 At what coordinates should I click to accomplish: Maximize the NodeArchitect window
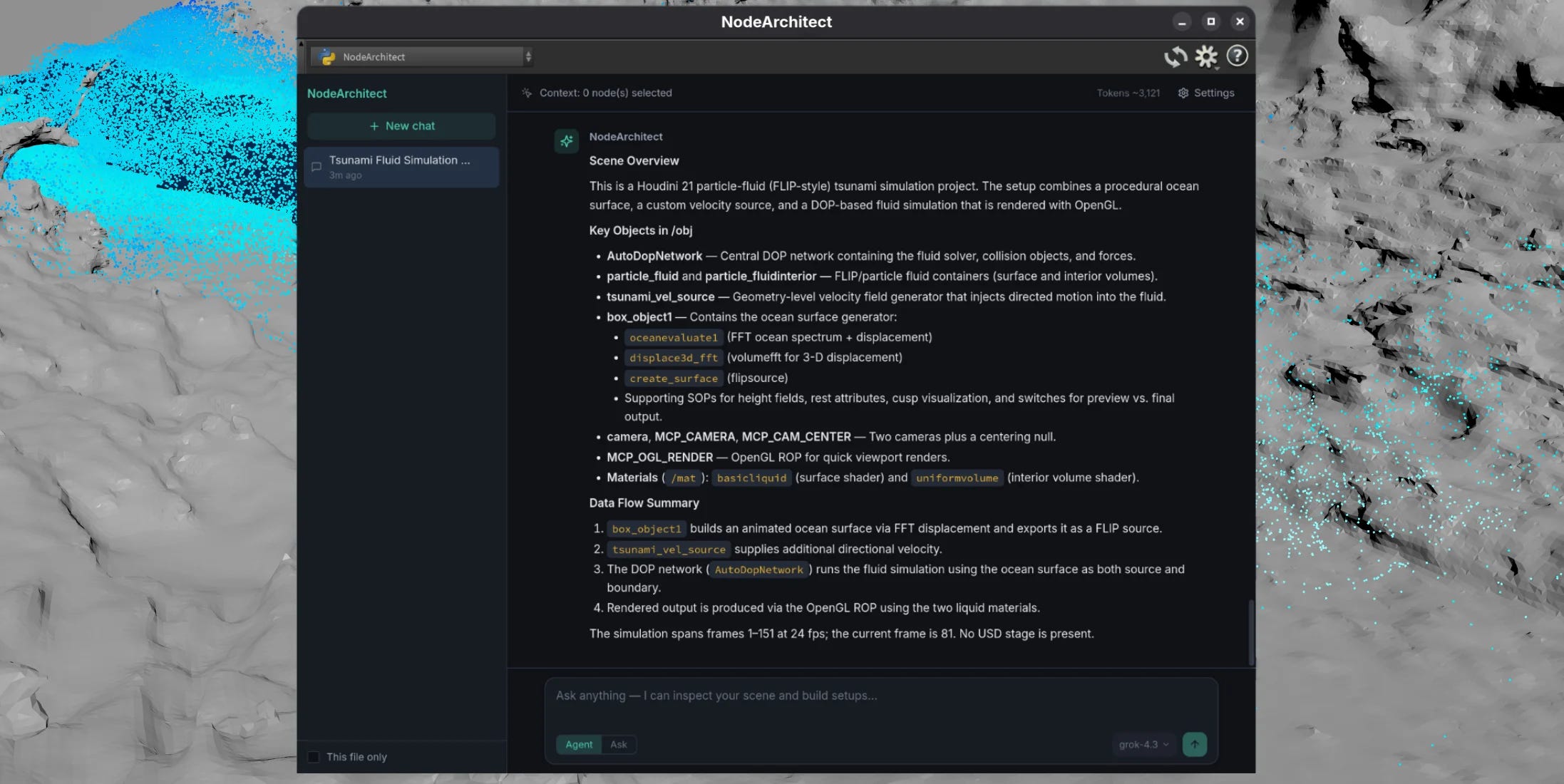tap(1210, 22)
